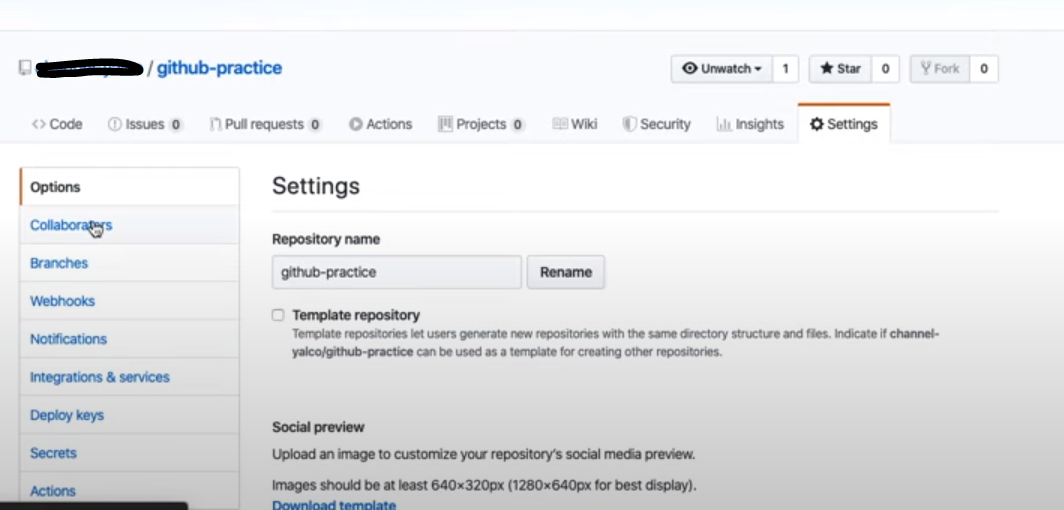Click the Social preview heading
1064x510 pixels.
click(x=318, y=427)
